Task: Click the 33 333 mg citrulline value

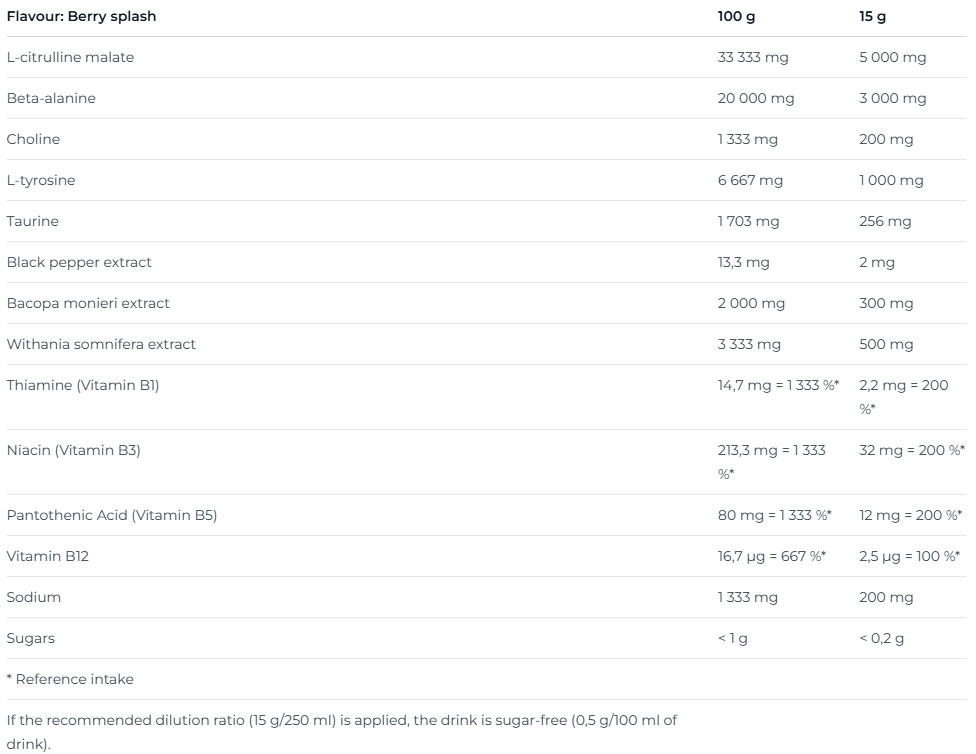Action: coord(753,57)
